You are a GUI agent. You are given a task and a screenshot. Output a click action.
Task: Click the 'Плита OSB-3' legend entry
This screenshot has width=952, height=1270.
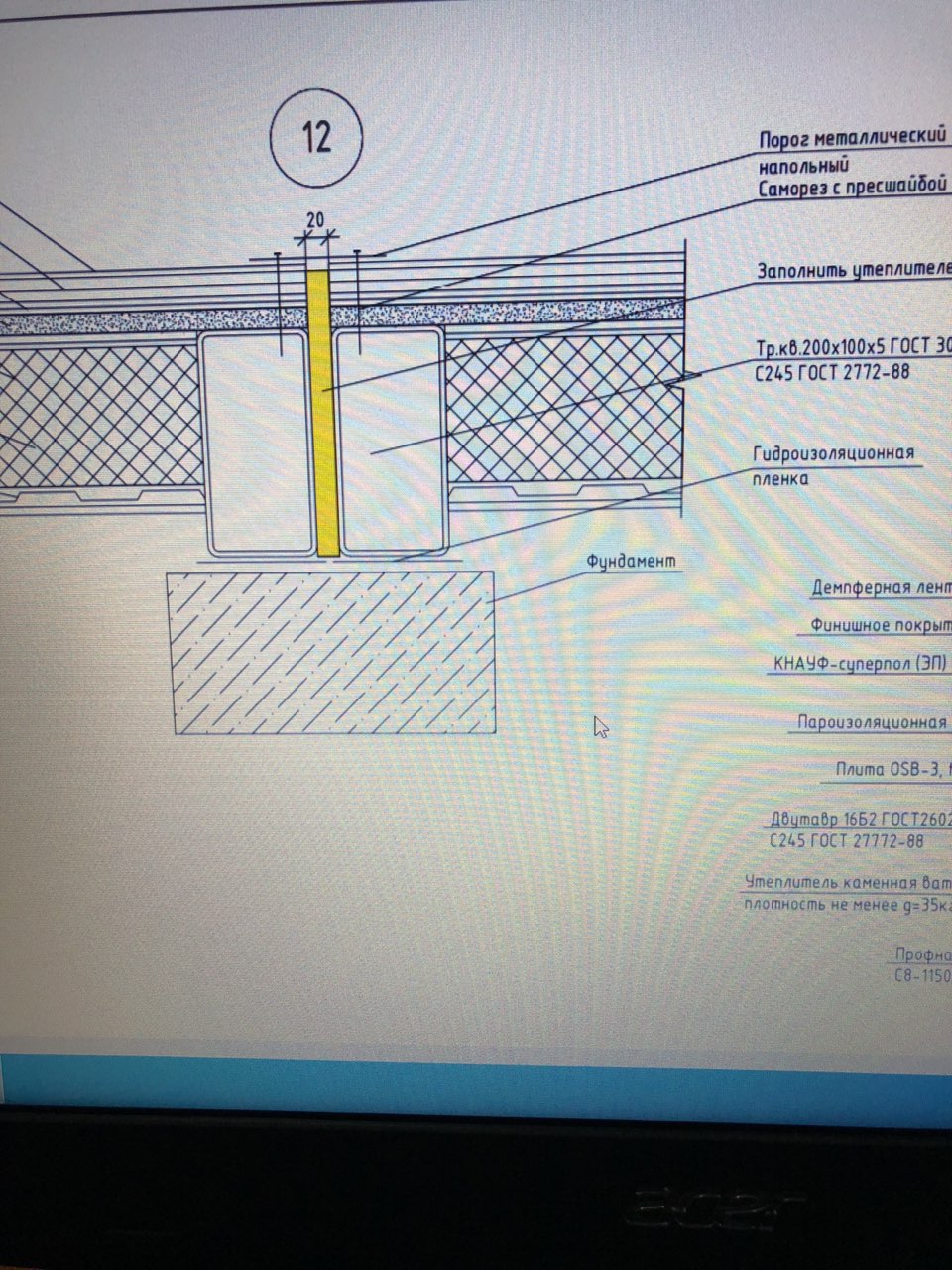pos(892,769)
